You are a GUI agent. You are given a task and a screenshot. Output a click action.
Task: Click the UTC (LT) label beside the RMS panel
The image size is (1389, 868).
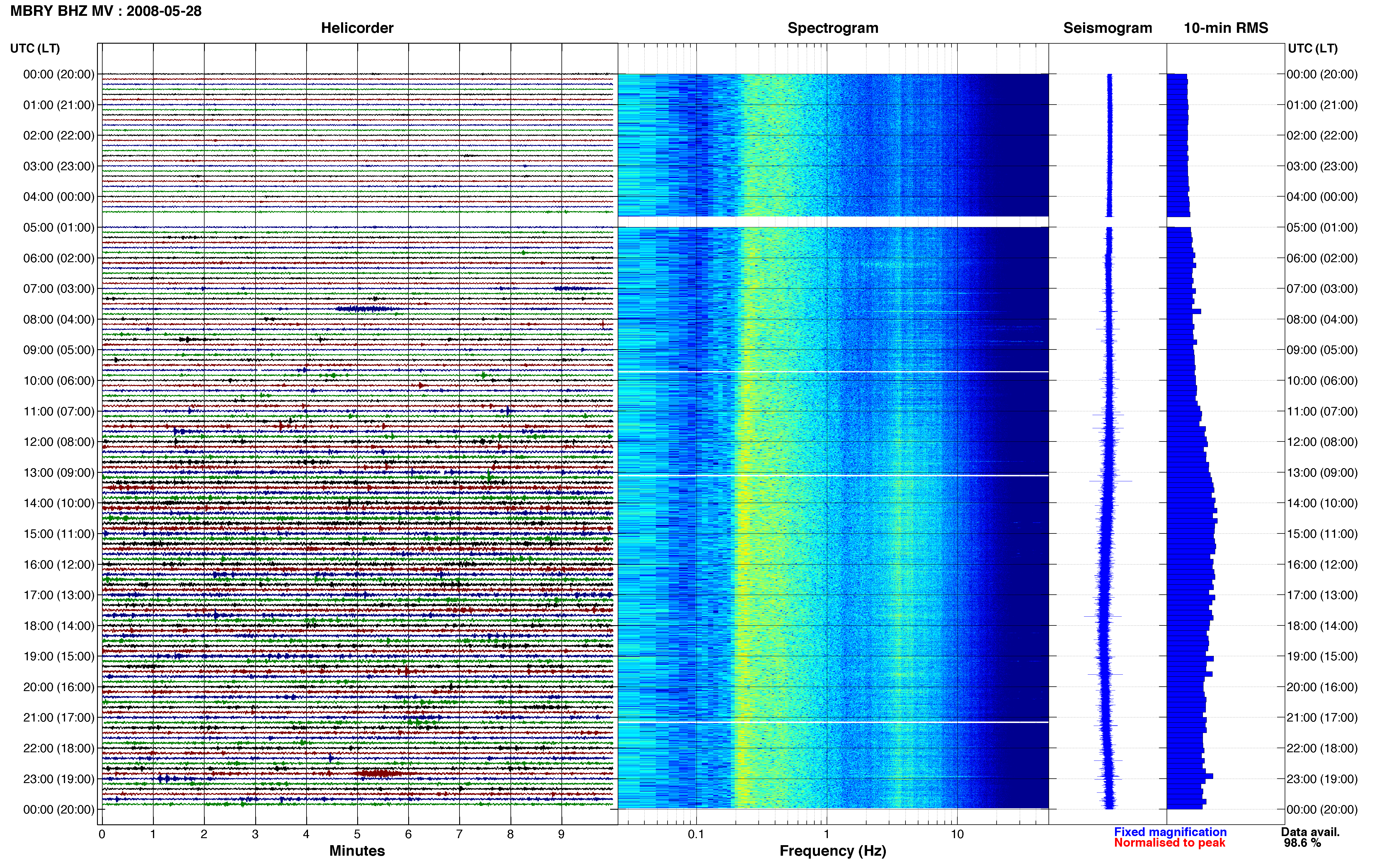1313,48
